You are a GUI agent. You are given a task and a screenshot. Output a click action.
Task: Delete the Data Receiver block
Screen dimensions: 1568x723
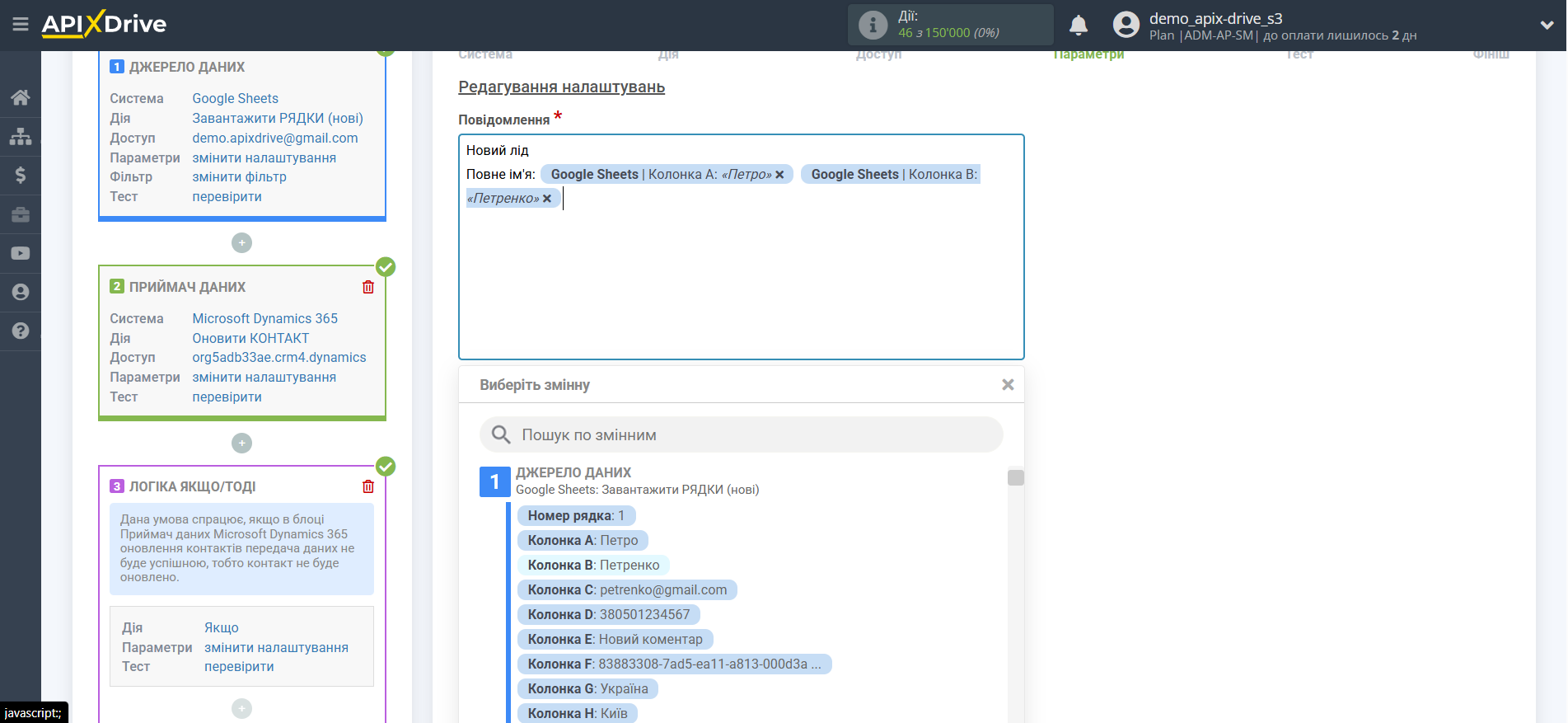[x=368, y=287]
